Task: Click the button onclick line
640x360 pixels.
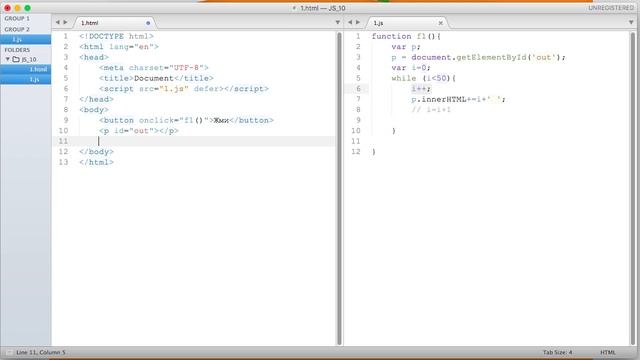Action: (186, 120)
